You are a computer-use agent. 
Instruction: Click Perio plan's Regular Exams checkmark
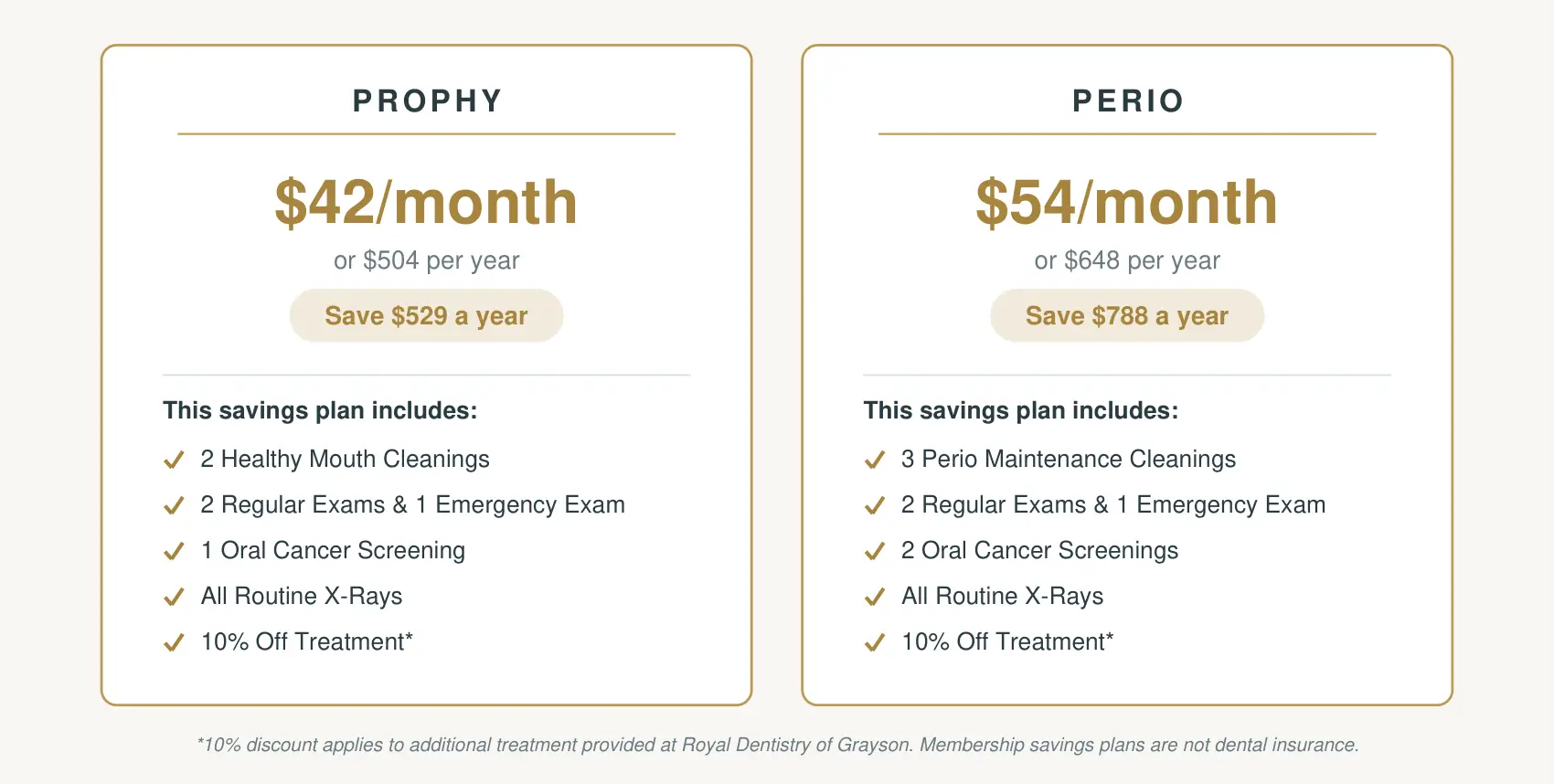pyautogui.click(x=875, y=505)
